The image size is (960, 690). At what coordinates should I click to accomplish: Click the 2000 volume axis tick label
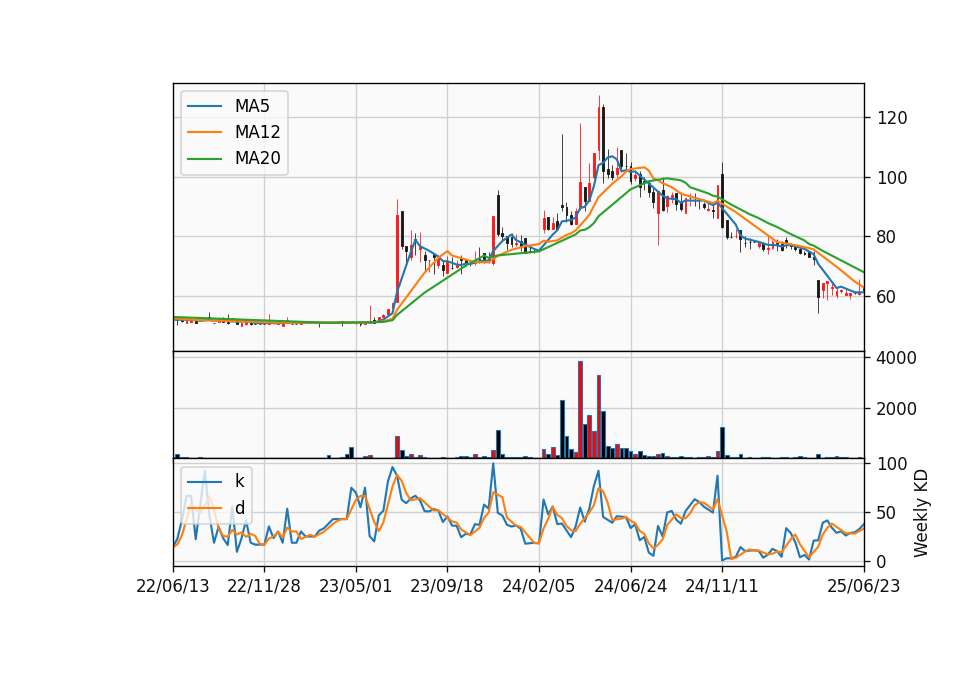(897, 409)
